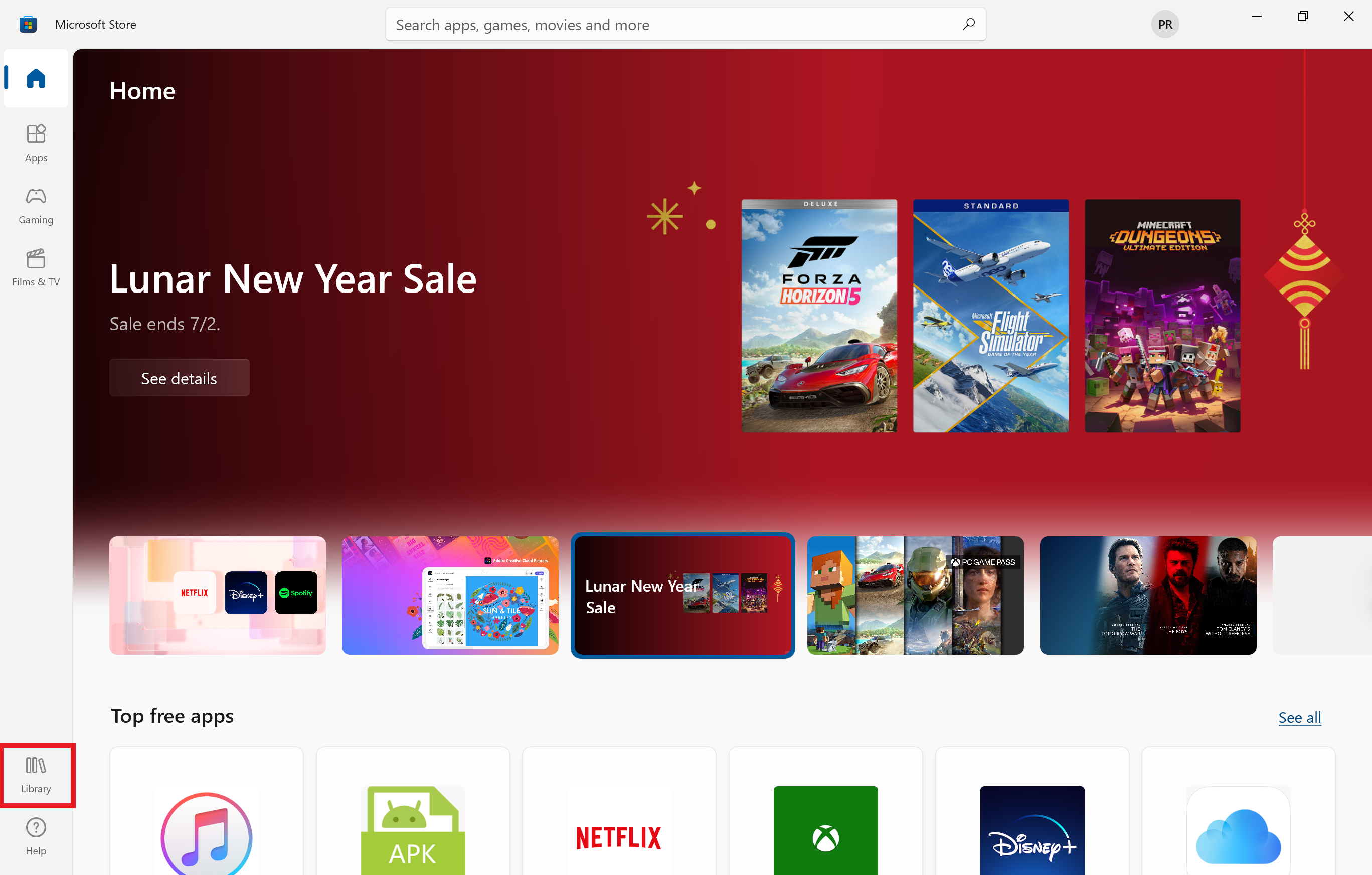Open Help section
Viewport: 1372px width, 875px height.
click(x=35, y=837)
